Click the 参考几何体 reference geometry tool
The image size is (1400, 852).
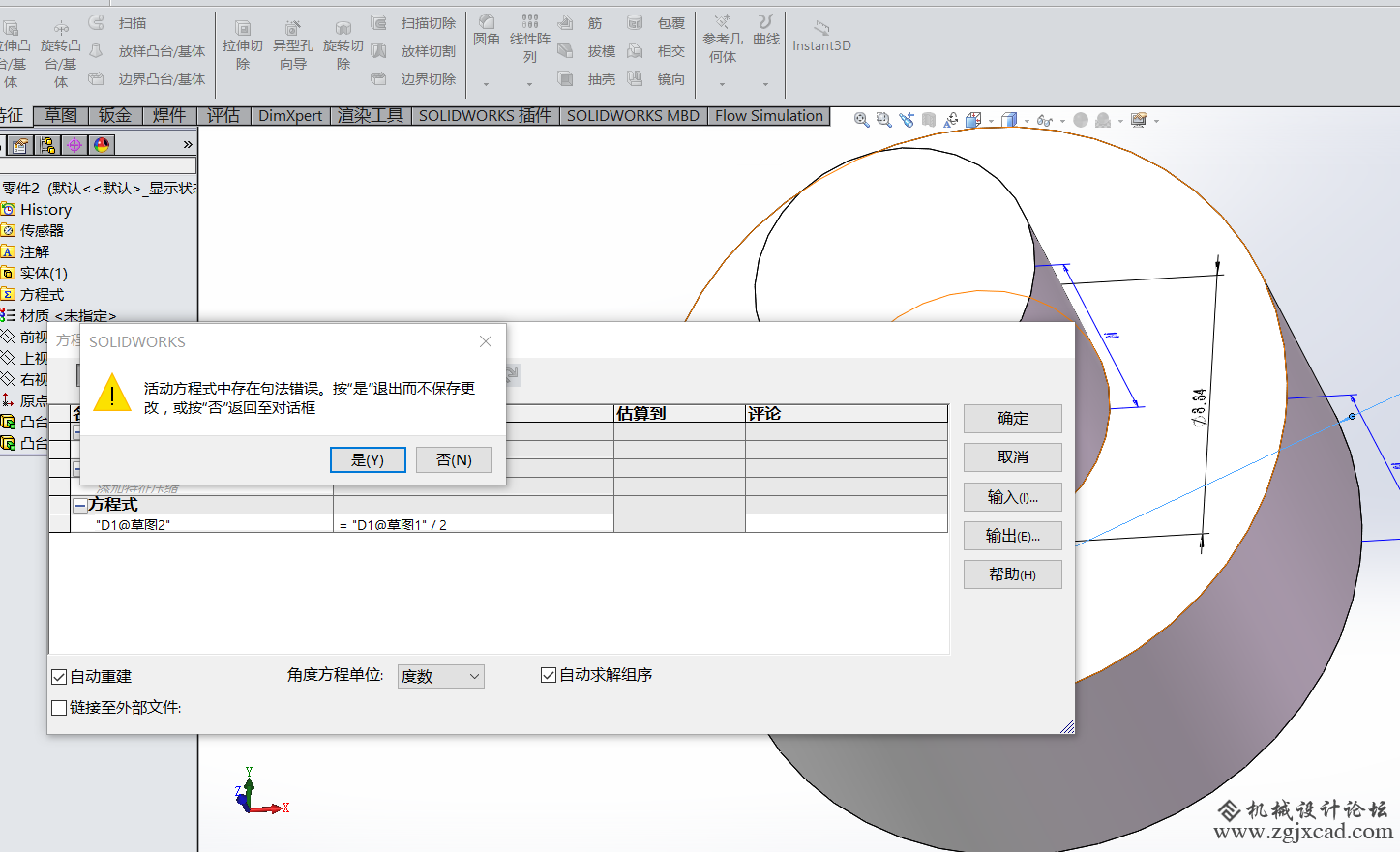click(723, 39)
